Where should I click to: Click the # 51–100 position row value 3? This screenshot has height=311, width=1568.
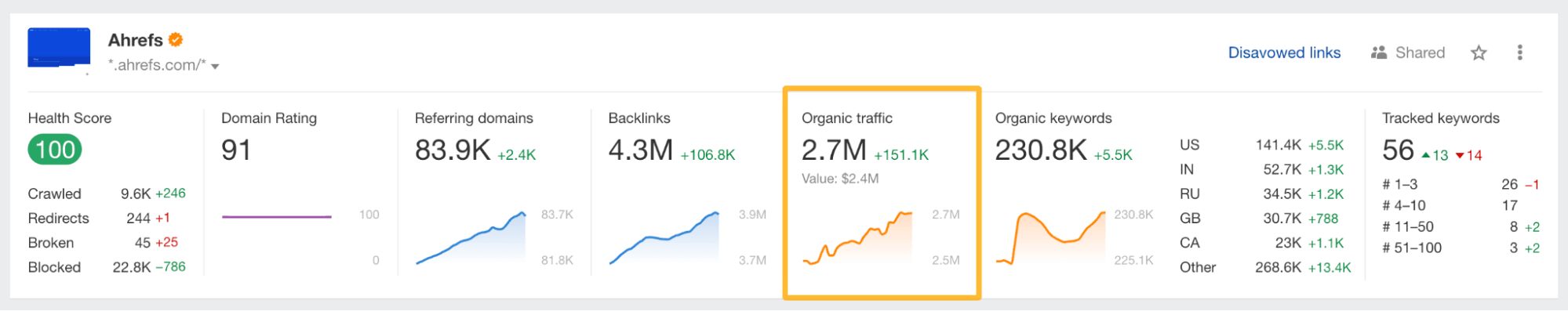1513,248
